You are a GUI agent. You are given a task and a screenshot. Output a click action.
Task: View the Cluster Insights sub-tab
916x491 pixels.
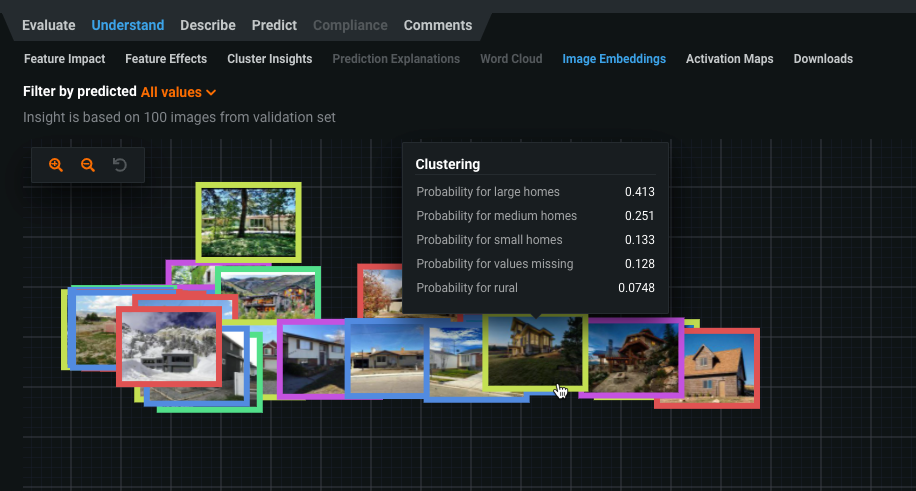[x=269, y=59]
